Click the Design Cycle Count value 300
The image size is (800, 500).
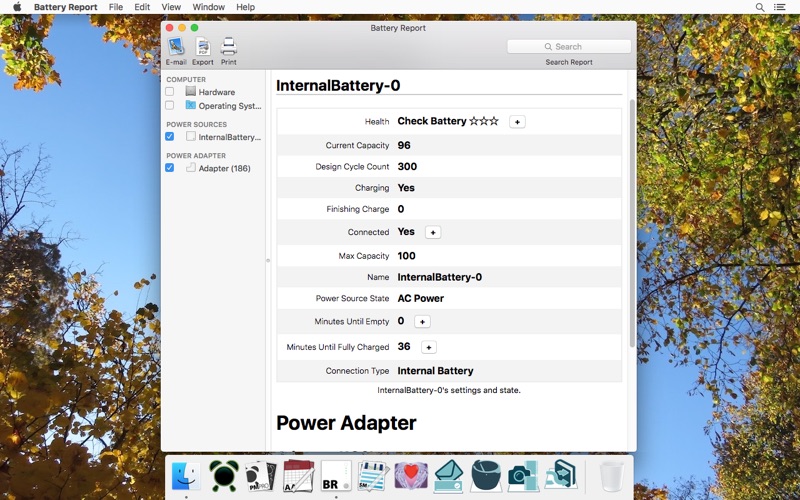tap(407, 167)
